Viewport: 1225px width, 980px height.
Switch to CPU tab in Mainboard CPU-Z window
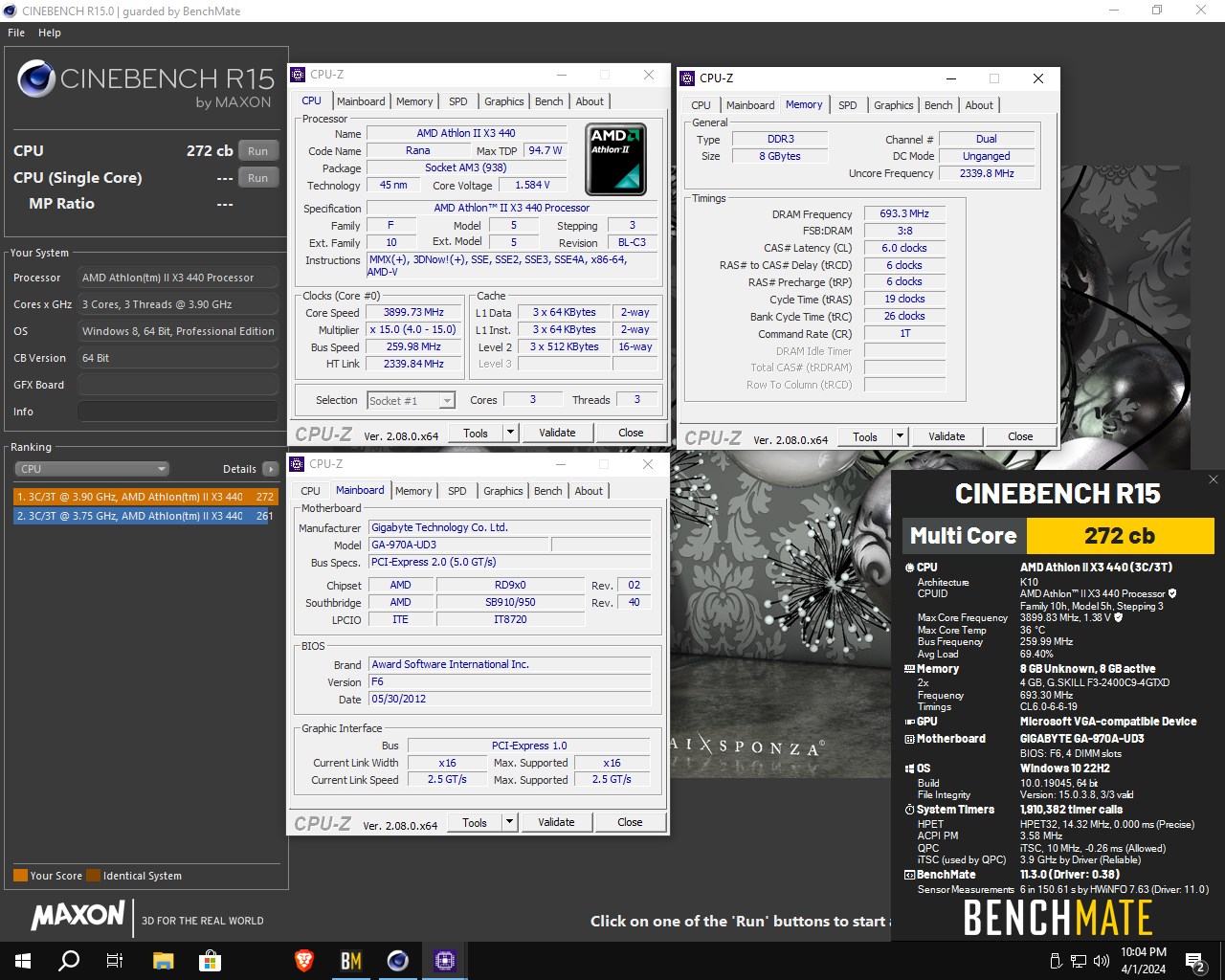pos(311,491)
